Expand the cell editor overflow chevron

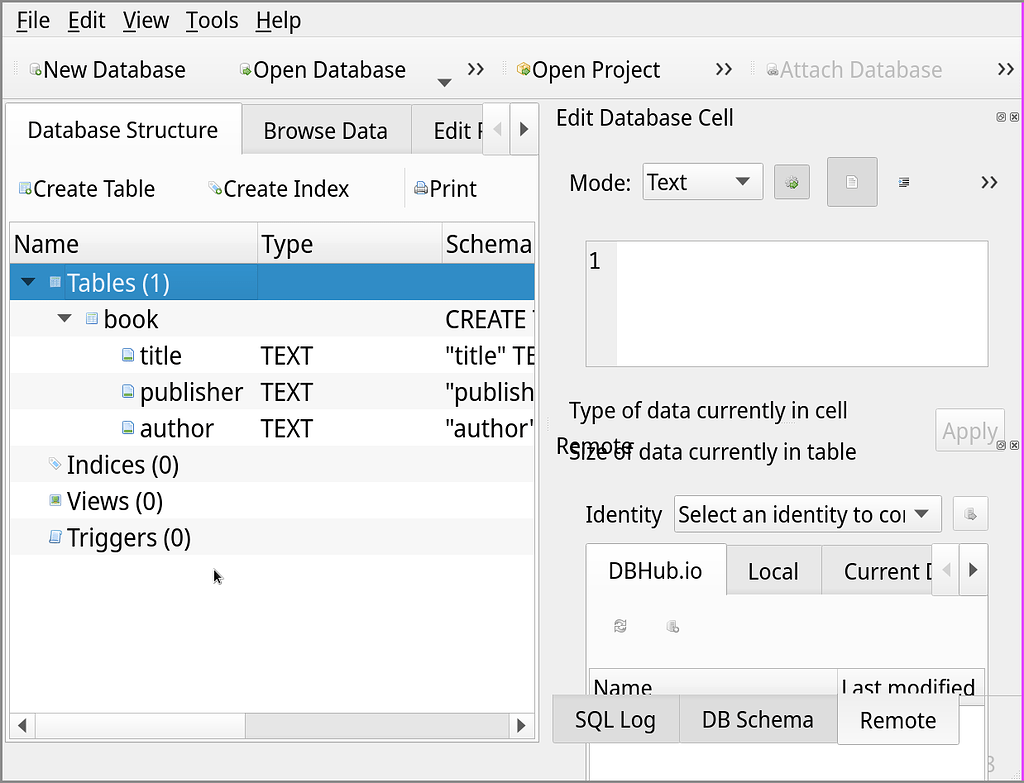pyautogui.click(x=989, y=182)
